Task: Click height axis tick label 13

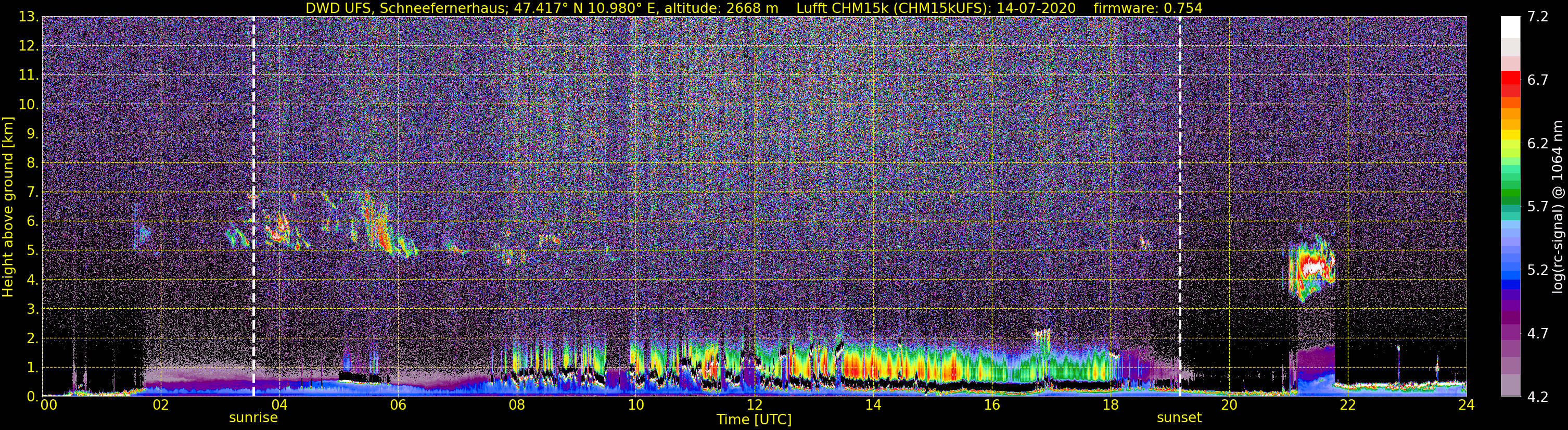Action: pos(28,17)
